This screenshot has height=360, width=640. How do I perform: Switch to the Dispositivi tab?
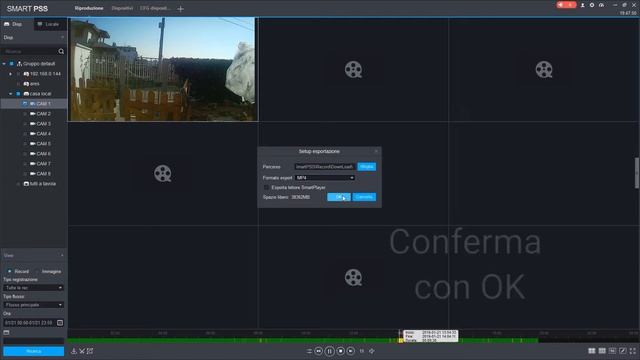pyautogui.click(x=122, y=8)
